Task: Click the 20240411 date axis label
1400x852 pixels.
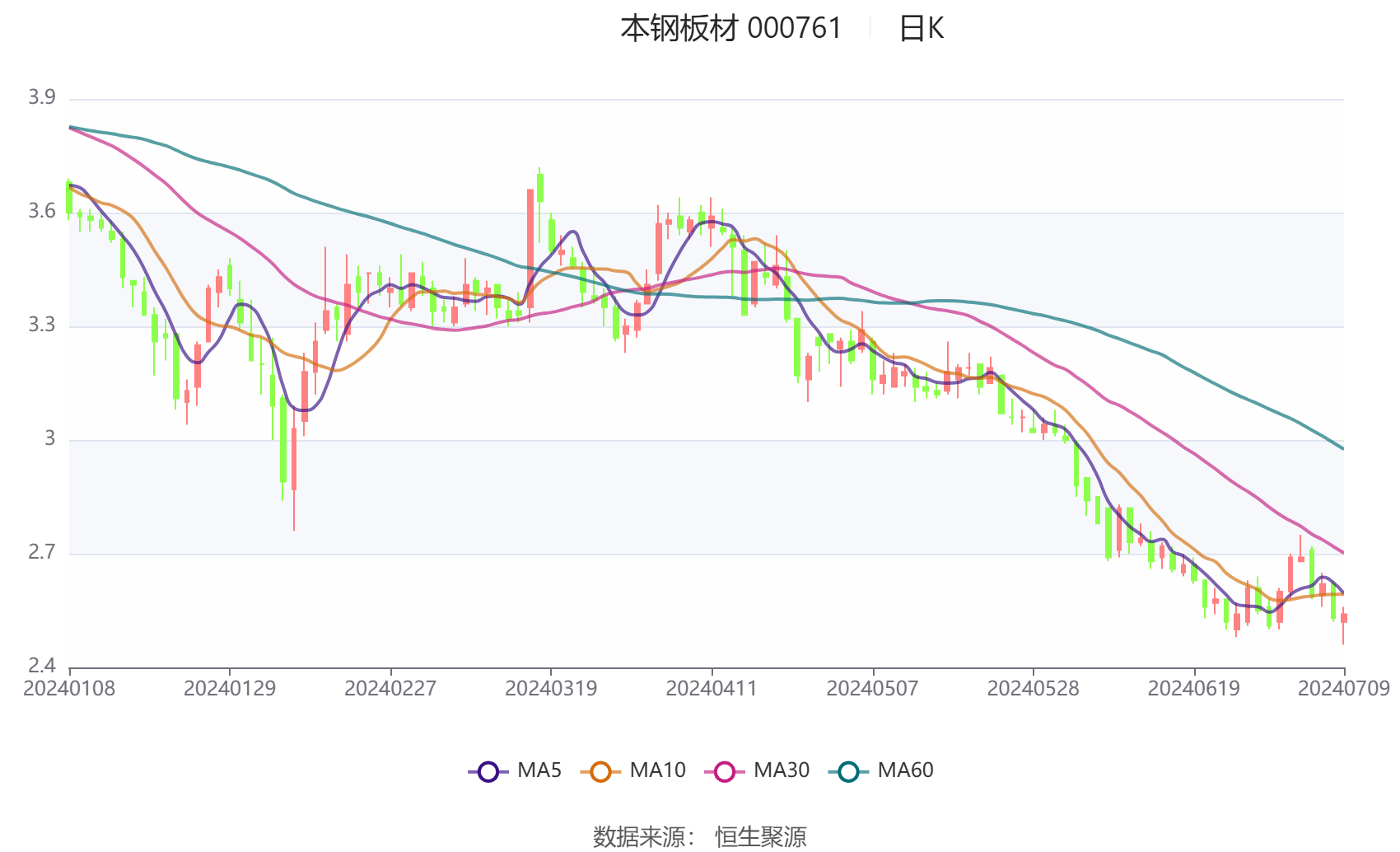Action: pos(712,689)
